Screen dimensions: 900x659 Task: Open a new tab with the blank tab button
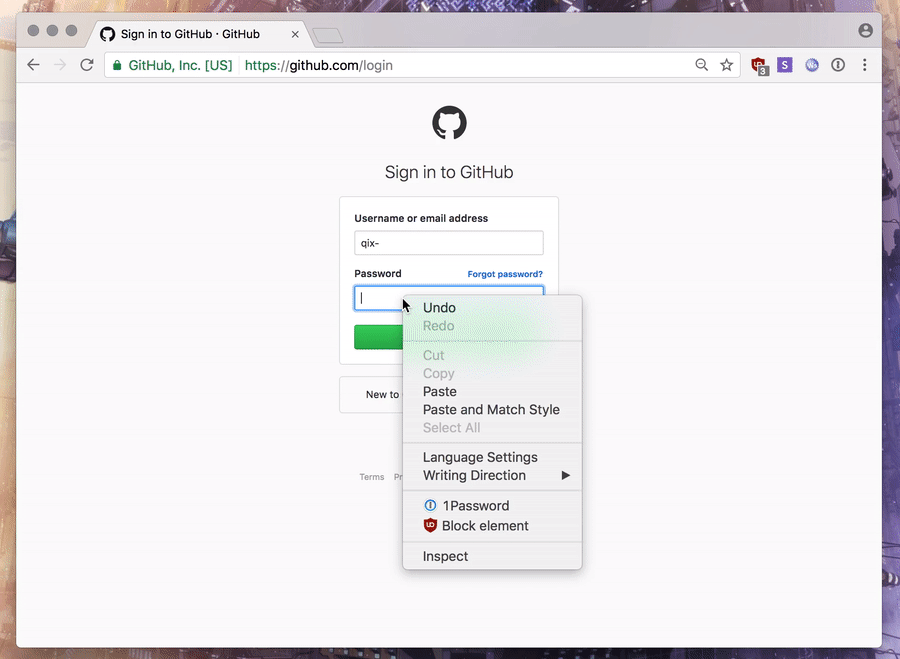(328, 36)
